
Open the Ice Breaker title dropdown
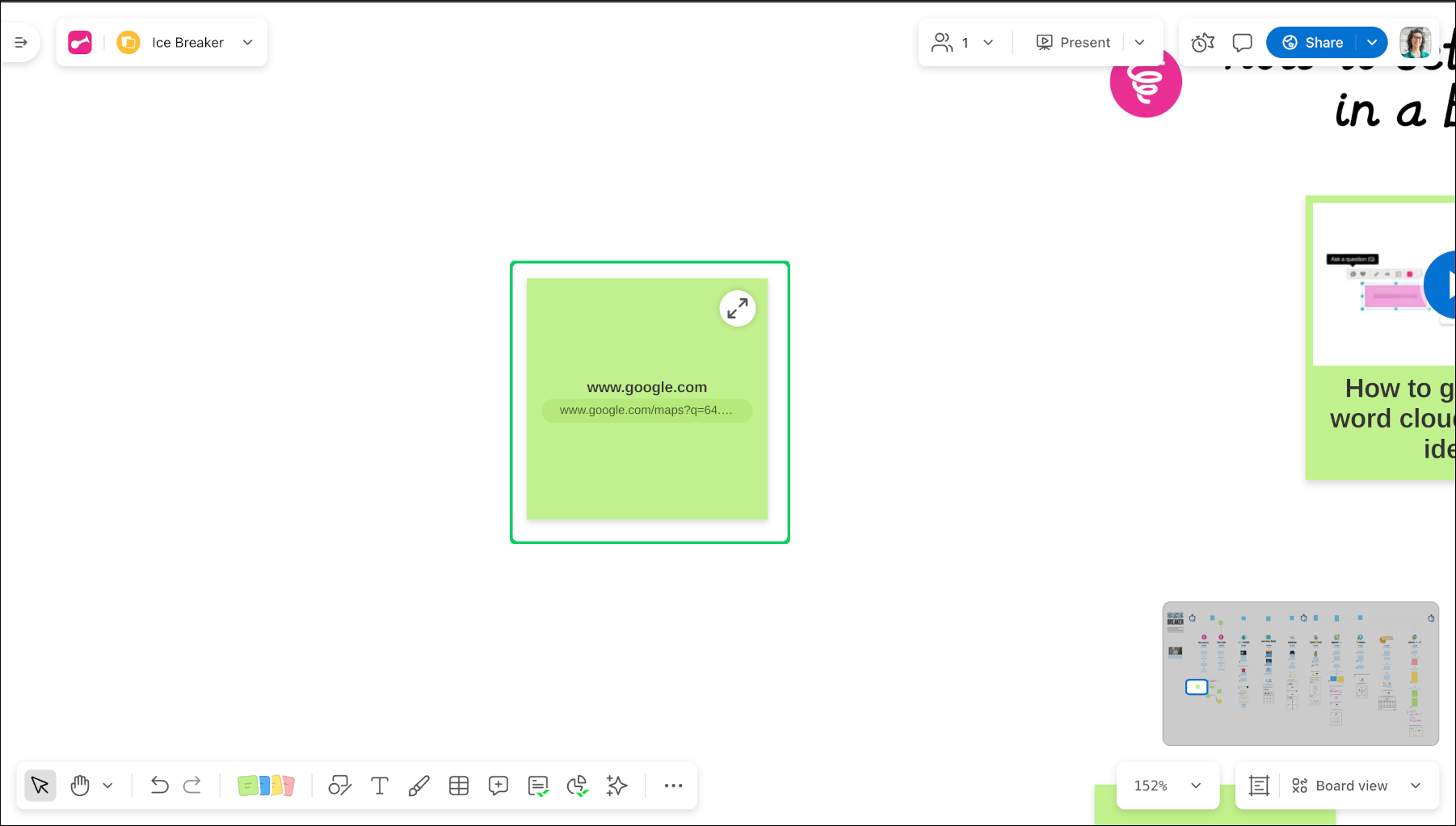pos(247,42)
